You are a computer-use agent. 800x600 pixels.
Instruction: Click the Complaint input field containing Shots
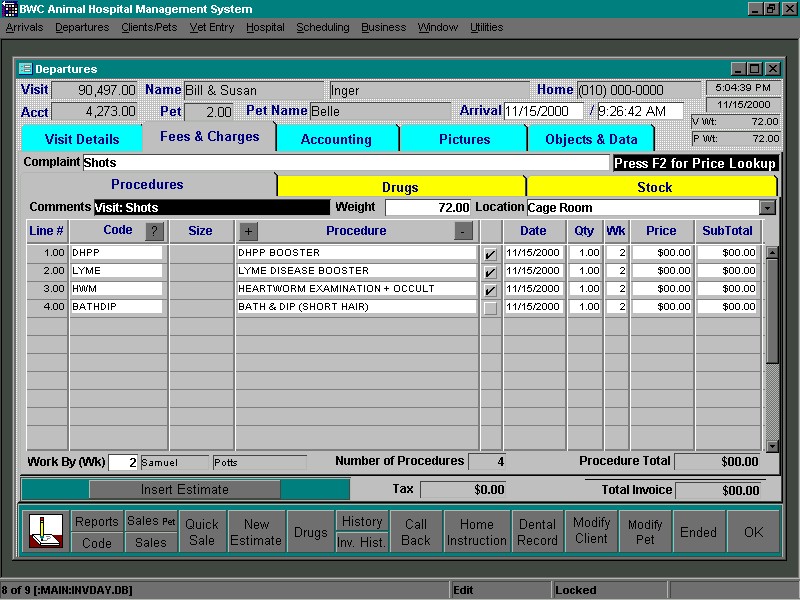tap(346, 163)
